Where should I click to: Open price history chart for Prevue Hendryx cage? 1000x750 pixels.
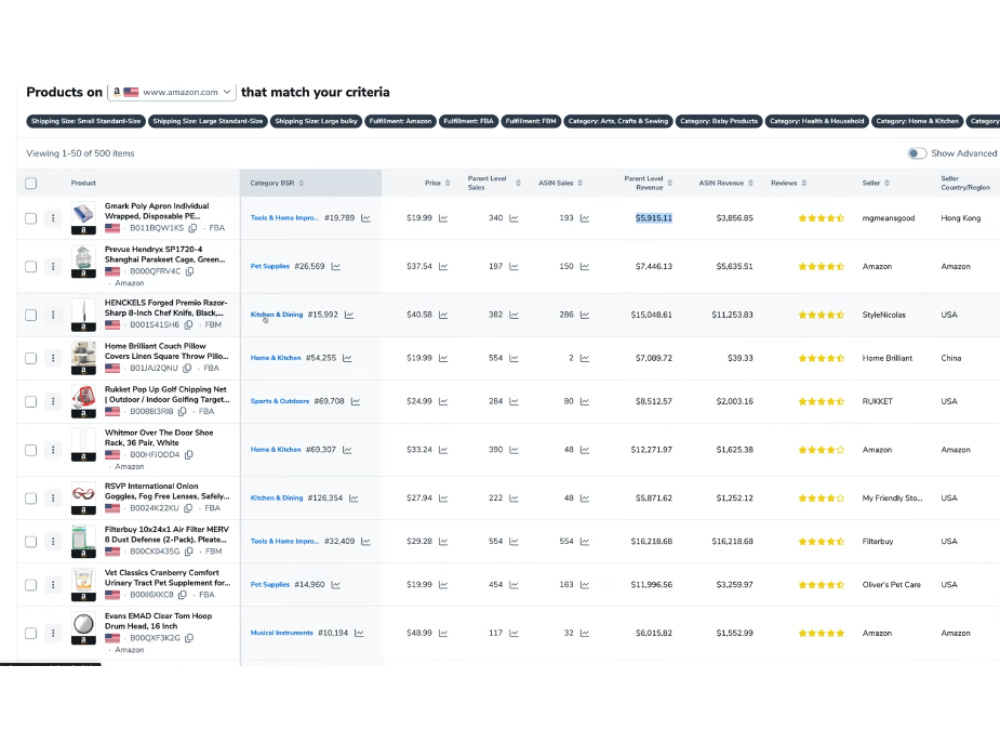tap(443, 267)
